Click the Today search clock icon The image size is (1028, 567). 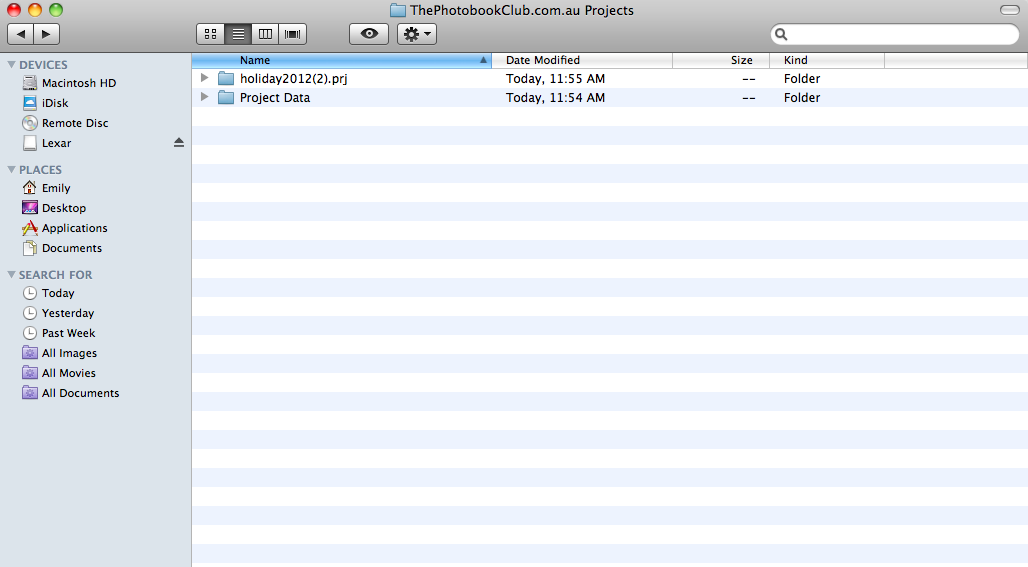click(x=30, y=293)
